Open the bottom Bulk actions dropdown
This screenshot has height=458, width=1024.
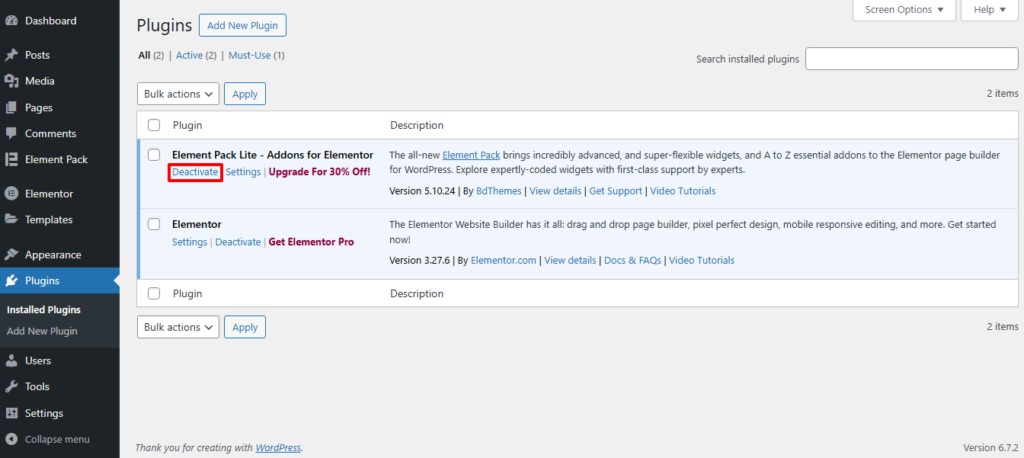click(178, 327)
